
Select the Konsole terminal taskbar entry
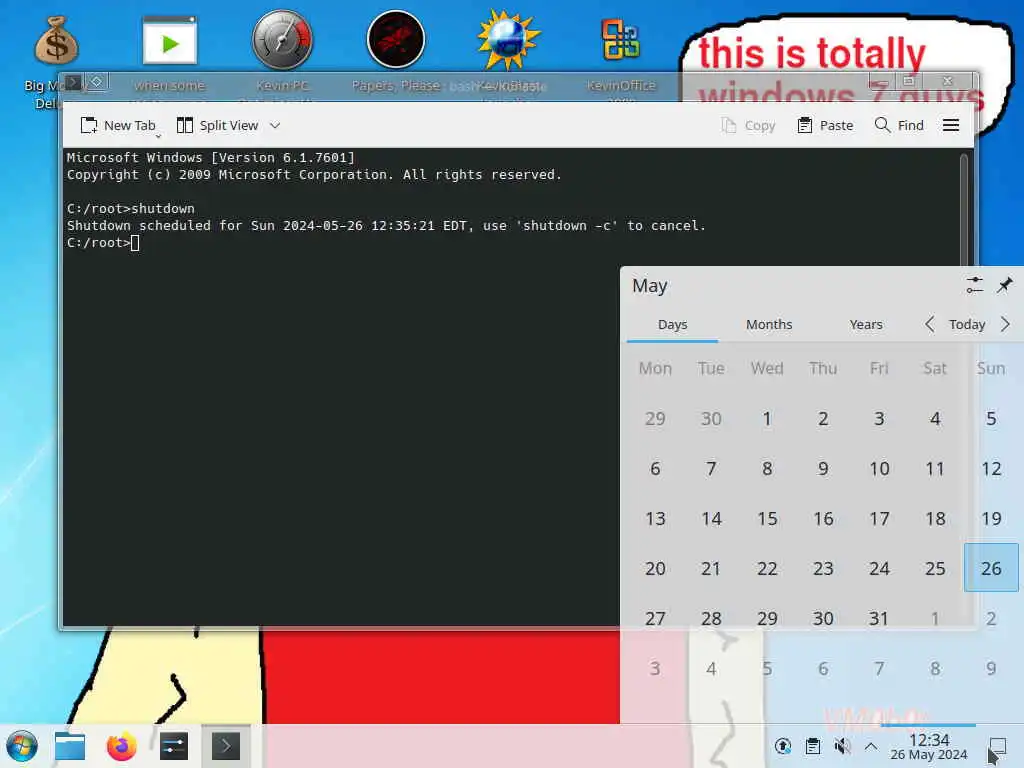click(226, 746)
